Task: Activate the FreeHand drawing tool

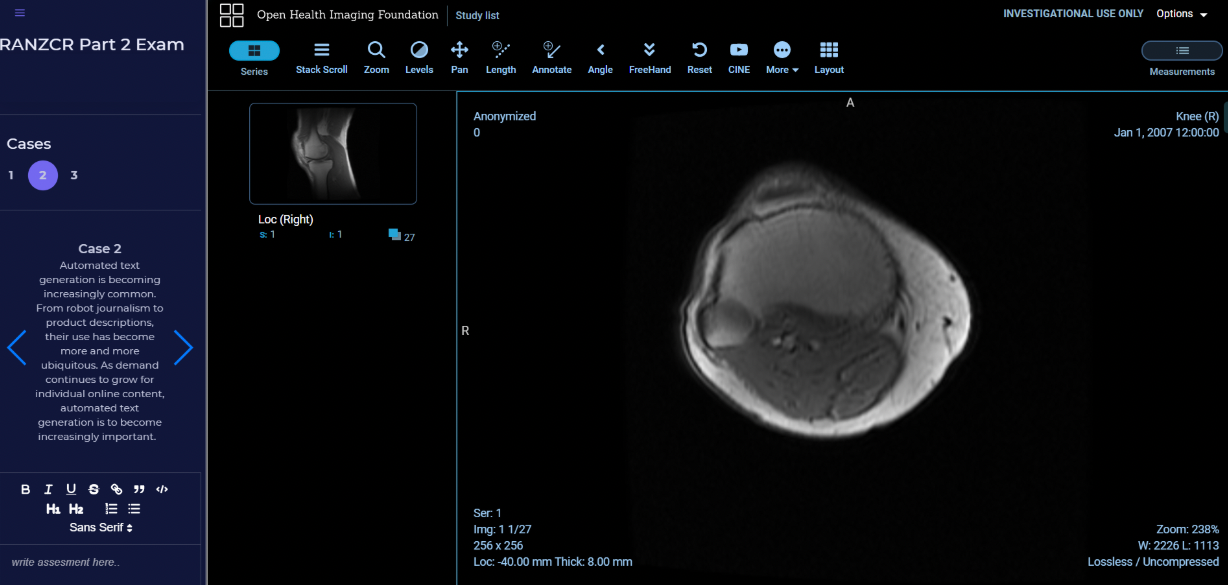Action: pyautogui.click(x=649, y=57)
